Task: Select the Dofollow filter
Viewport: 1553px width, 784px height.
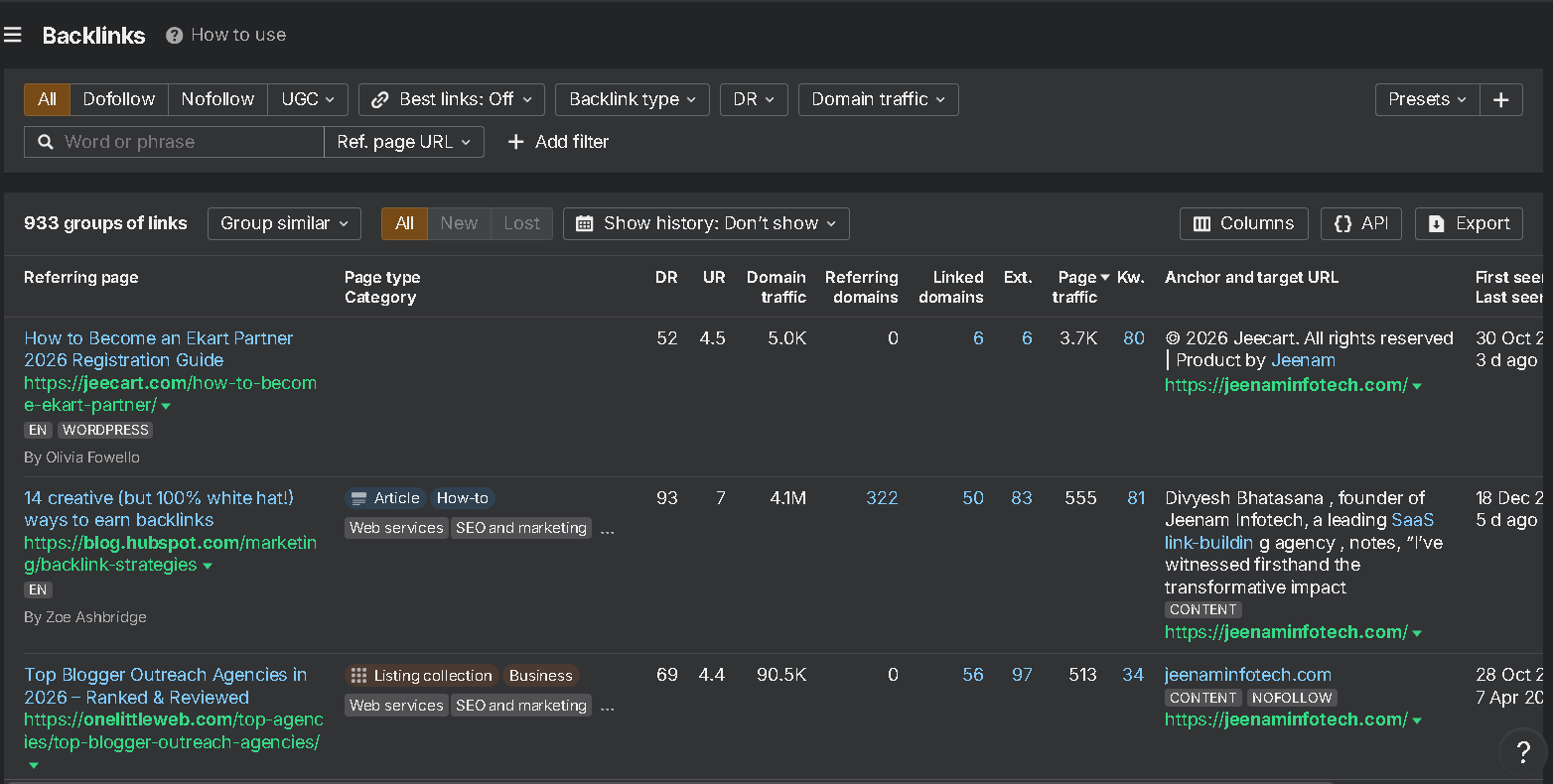Action: tap(119, 99)
